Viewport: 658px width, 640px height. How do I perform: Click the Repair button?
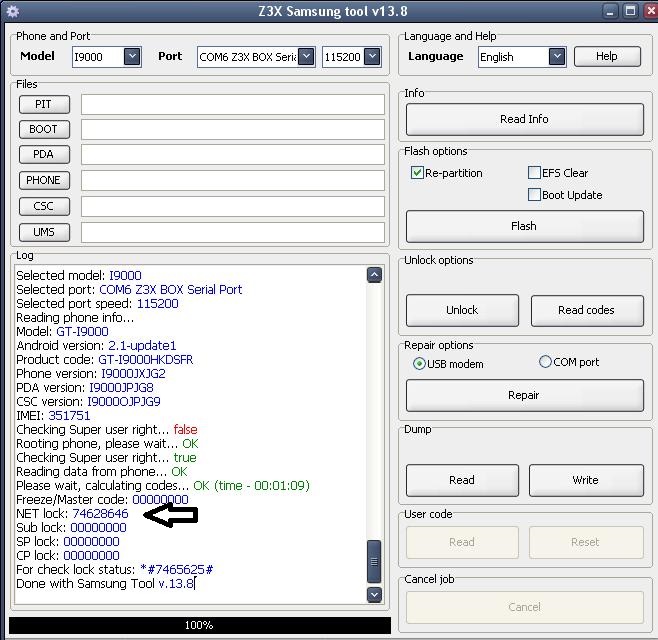tap(525, 395)
